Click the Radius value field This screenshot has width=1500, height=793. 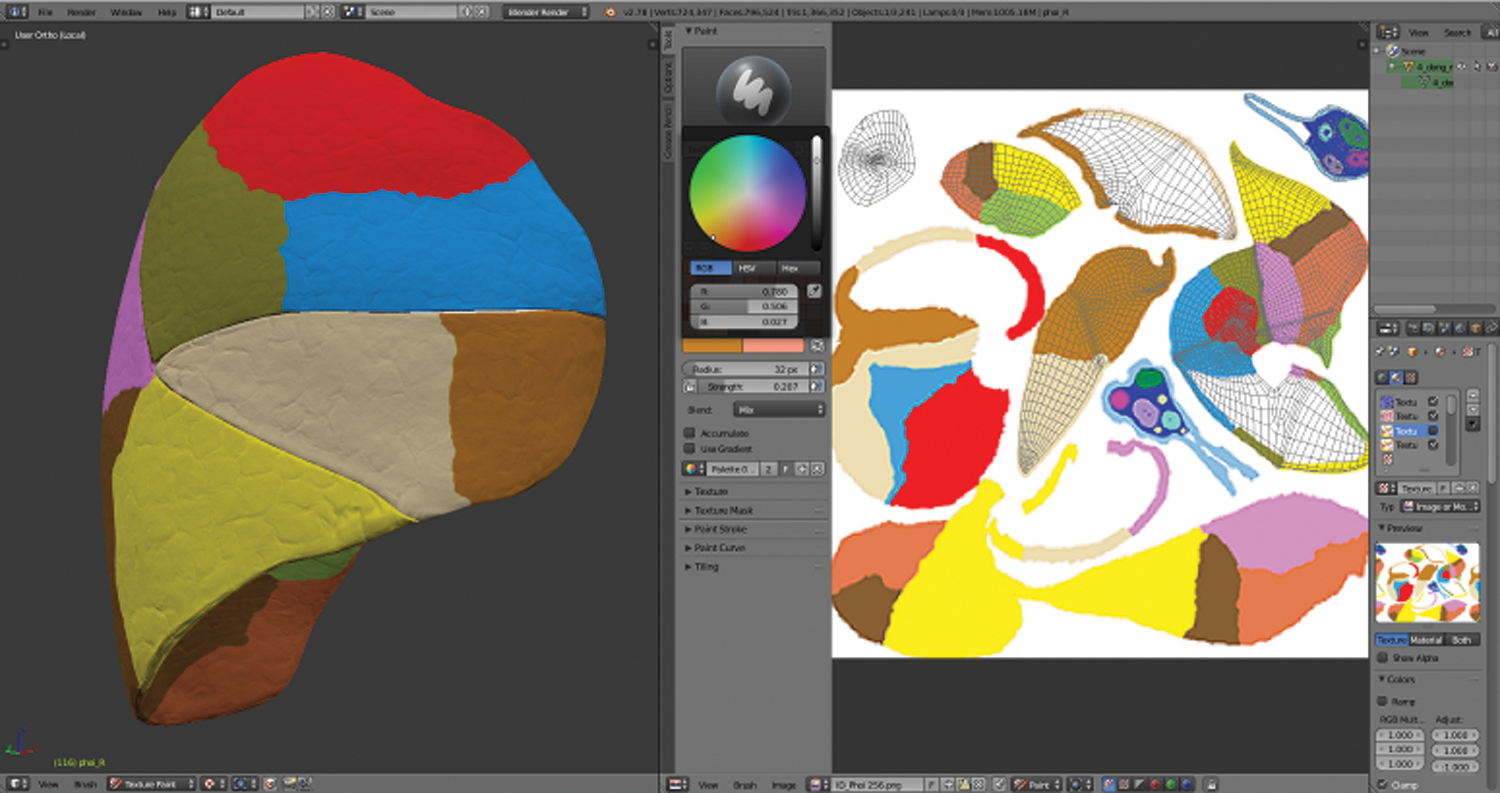(x=745, y=369)
